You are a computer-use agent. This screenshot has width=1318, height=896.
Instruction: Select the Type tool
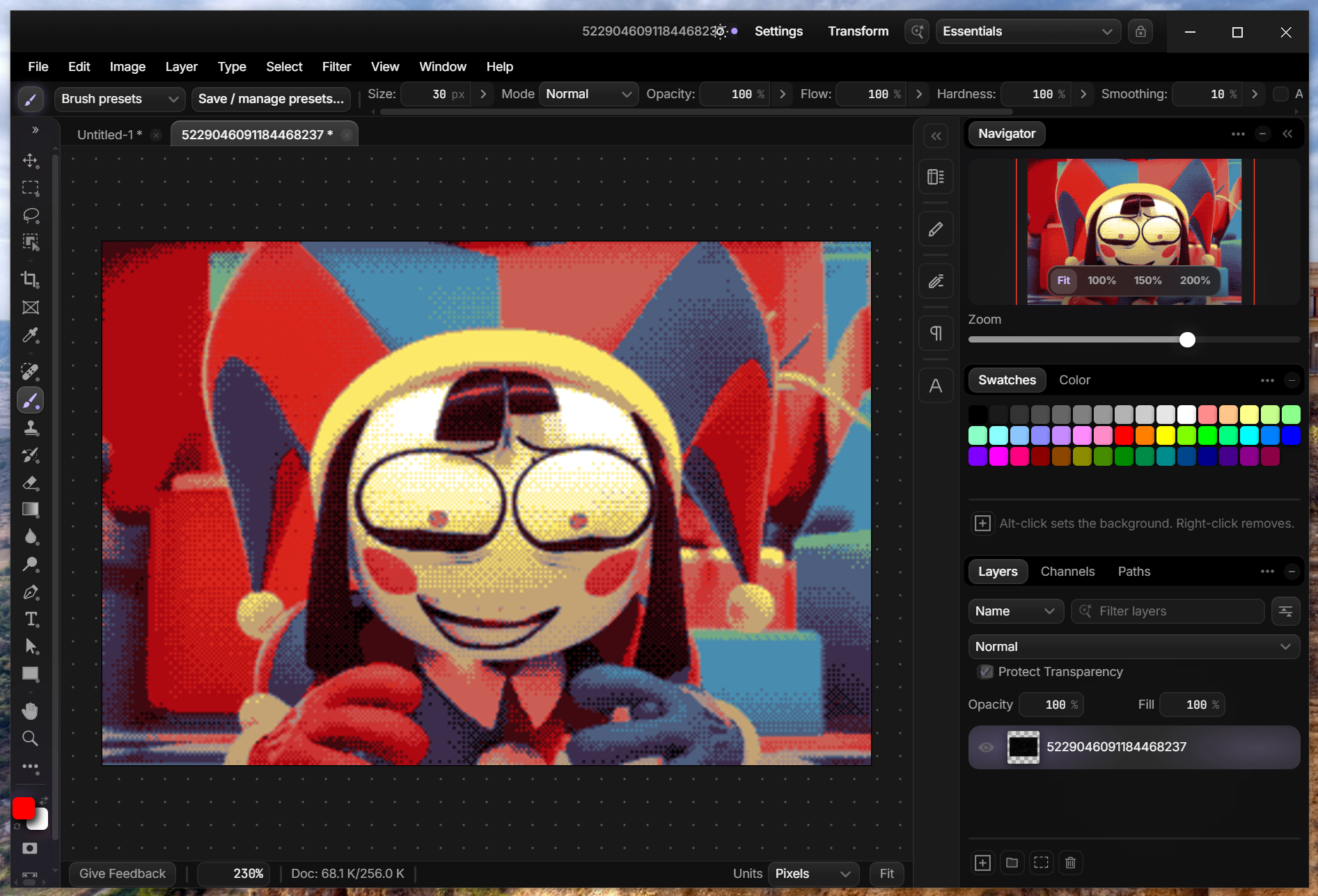tap(31, 620)
